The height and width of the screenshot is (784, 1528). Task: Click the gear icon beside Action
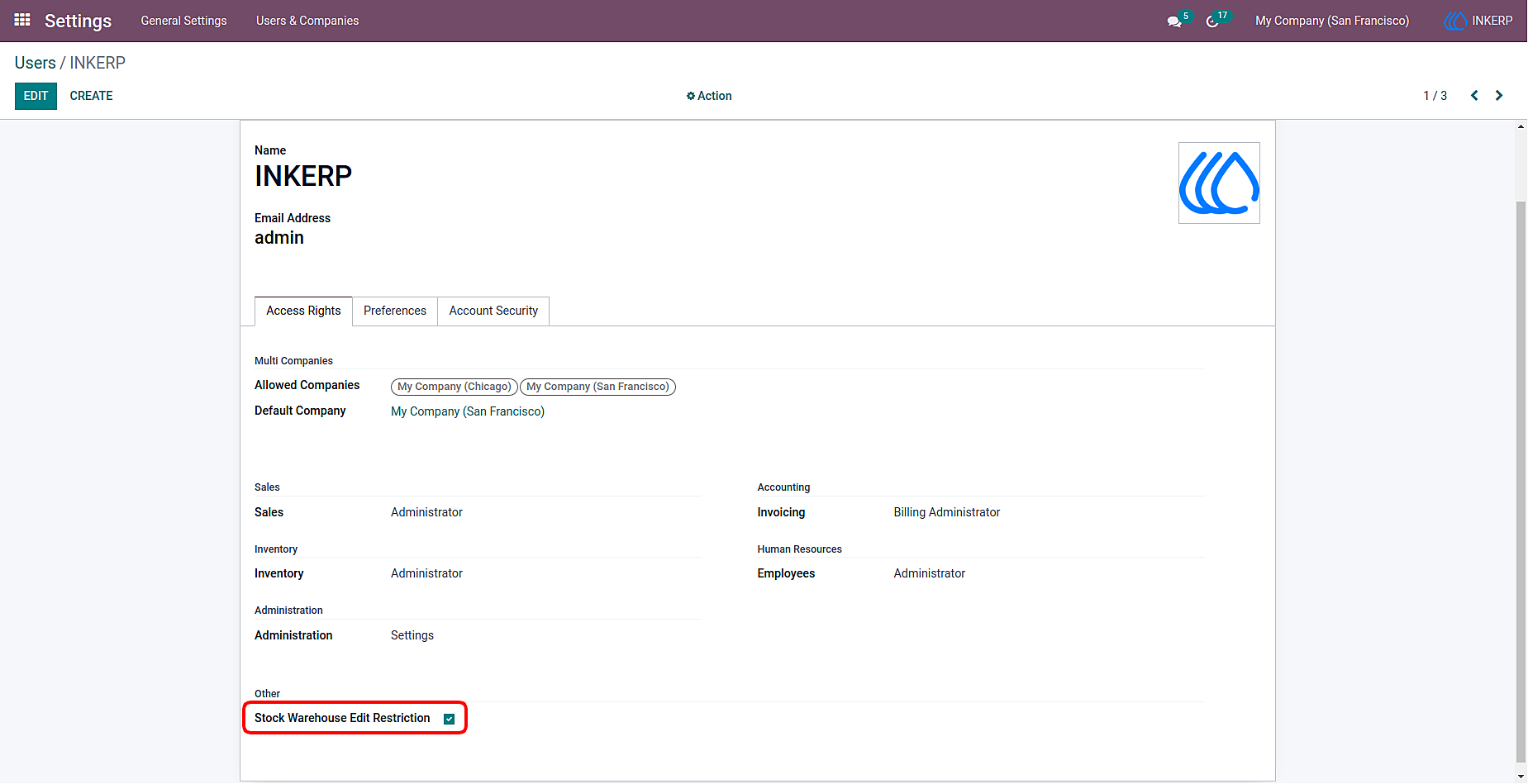[691, 96]
